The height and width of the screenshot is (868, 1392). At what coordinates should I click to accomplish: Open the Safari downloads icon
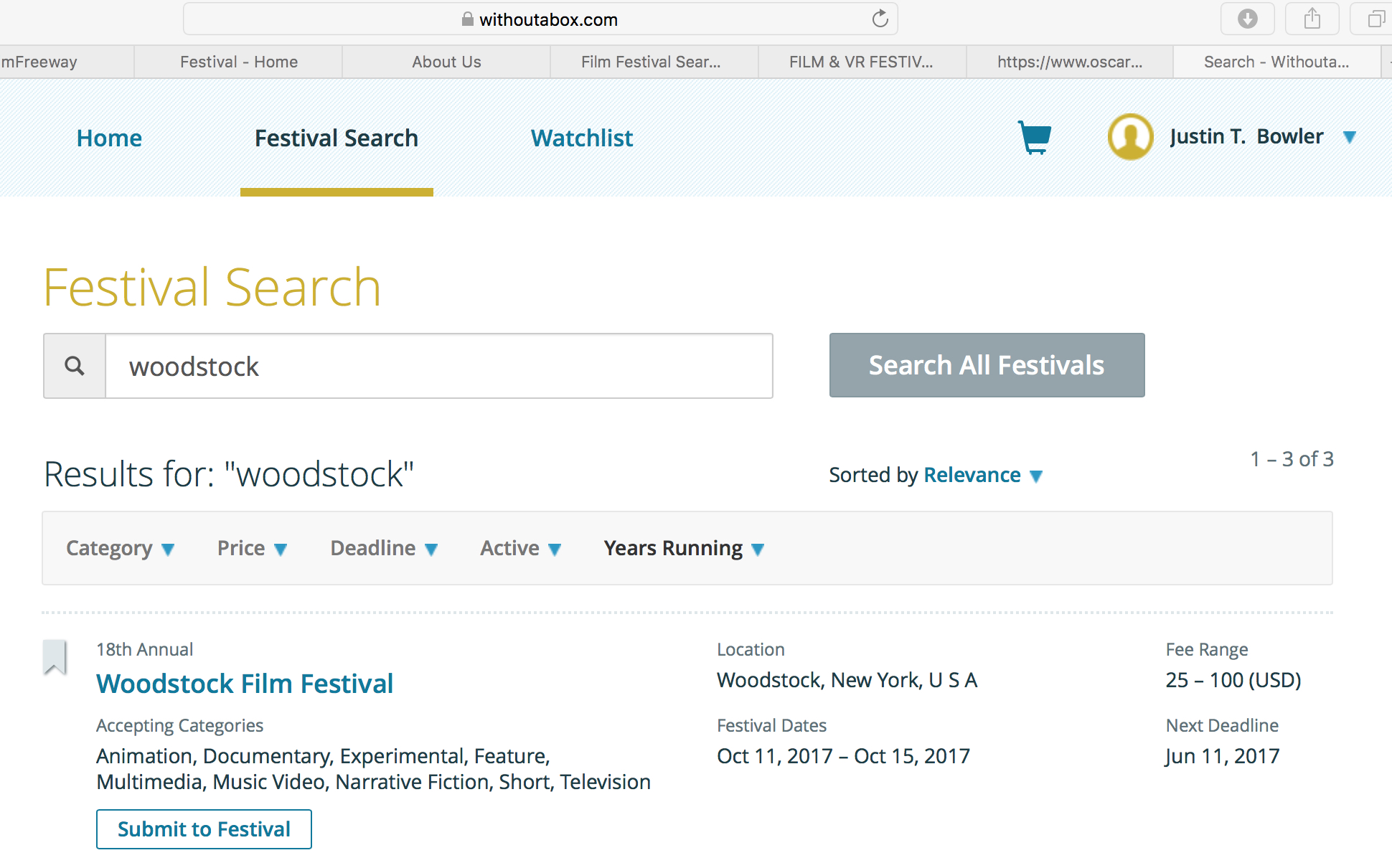click(x=1247, y=19)
